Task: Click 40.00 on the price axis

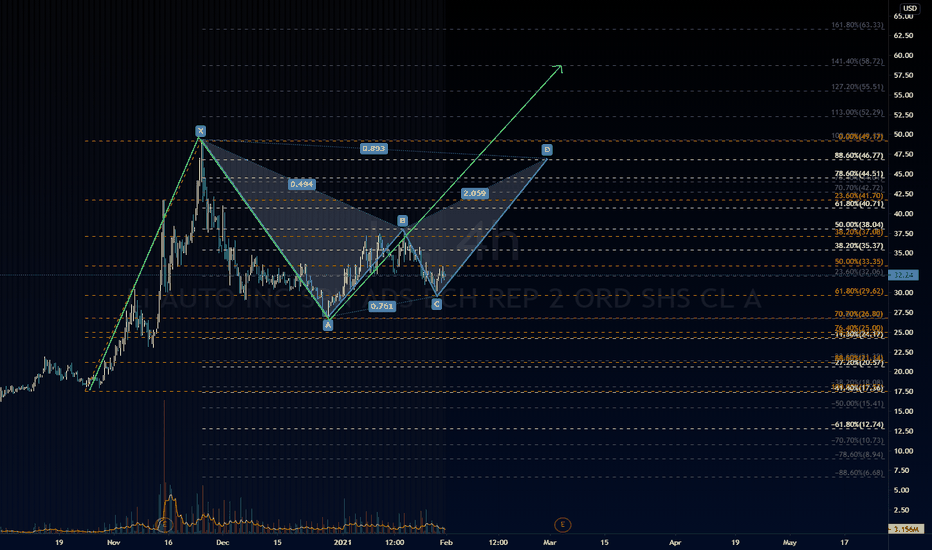Action: coord(903,213)
